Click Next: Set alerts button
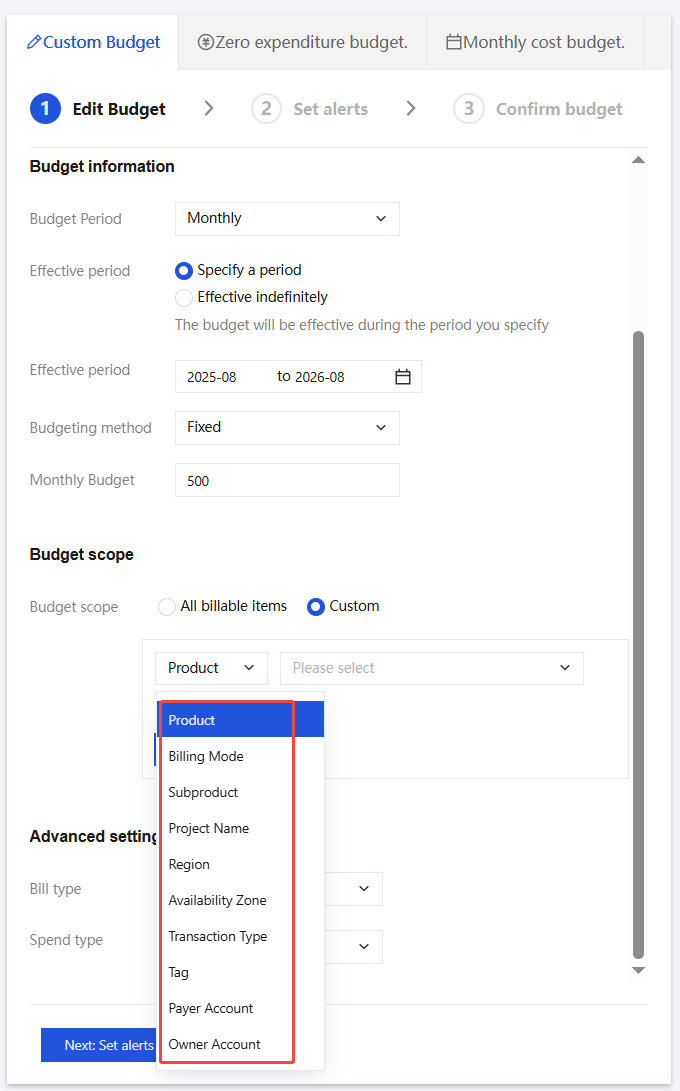Image resolution: width=680 pixels, height=1091 pixels. click(x=98, y=1045)
